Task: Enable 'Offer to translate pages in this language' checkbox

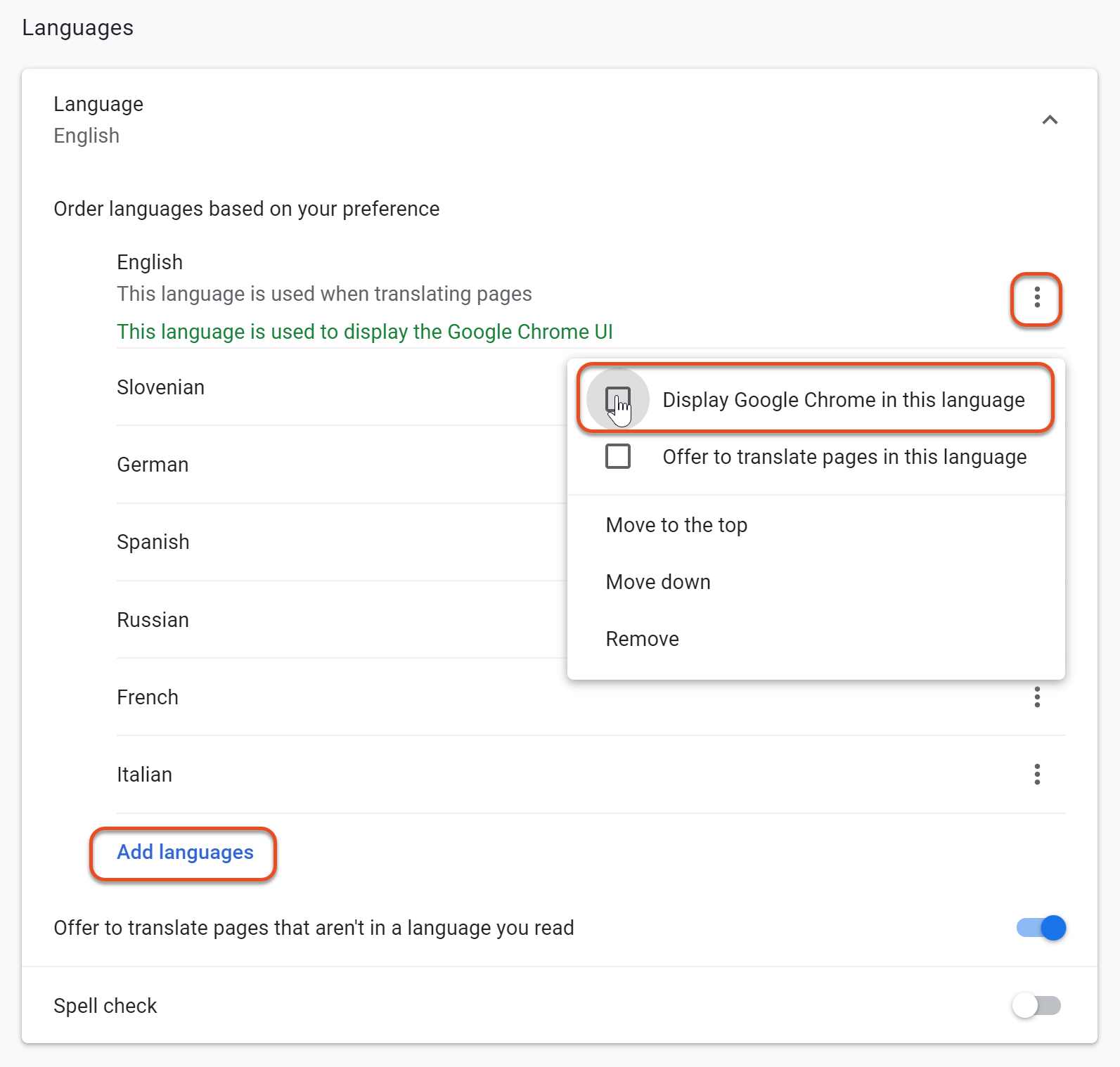Action: (618, 457)
